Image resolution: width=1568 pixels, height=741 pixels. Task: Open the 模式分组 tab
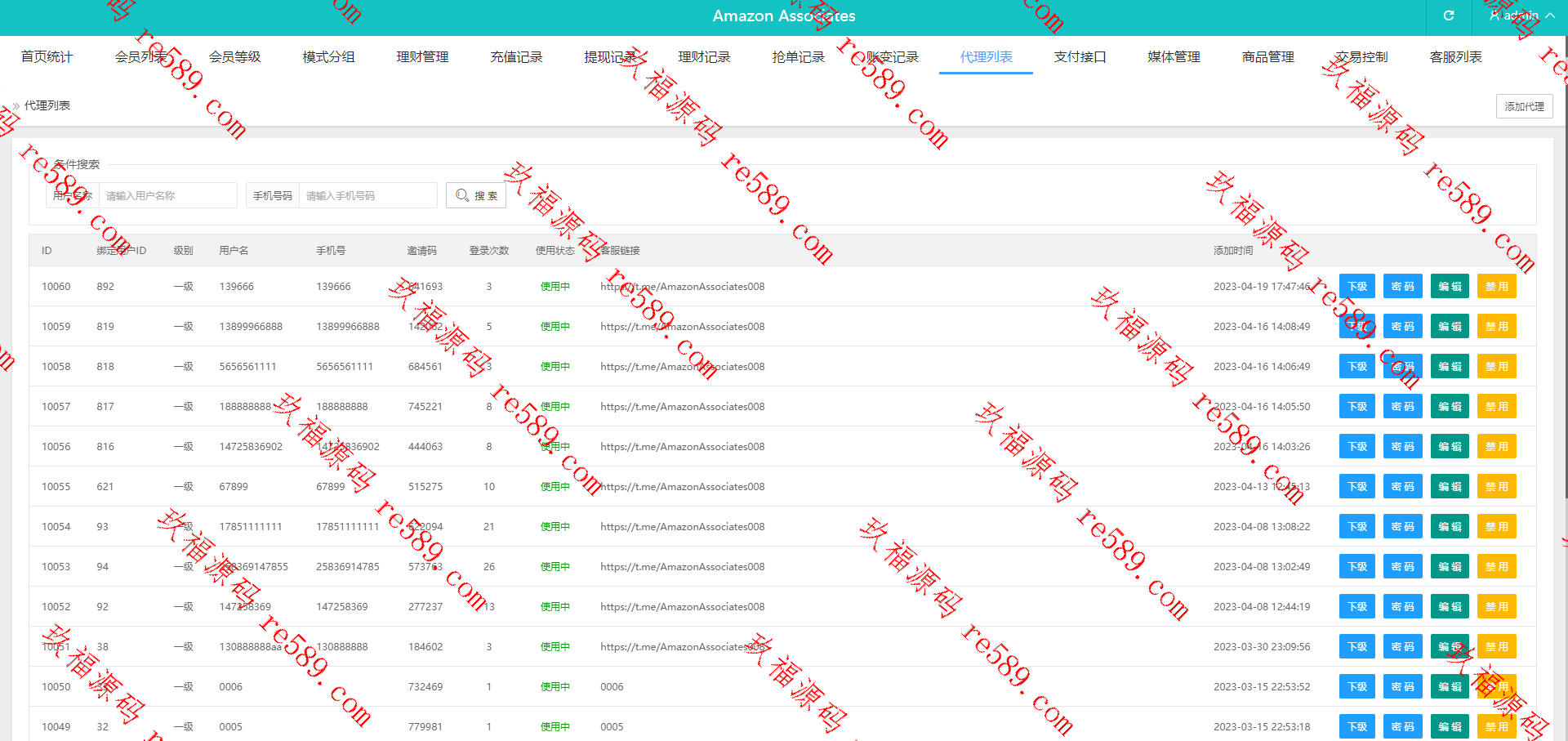pos(328,56)
